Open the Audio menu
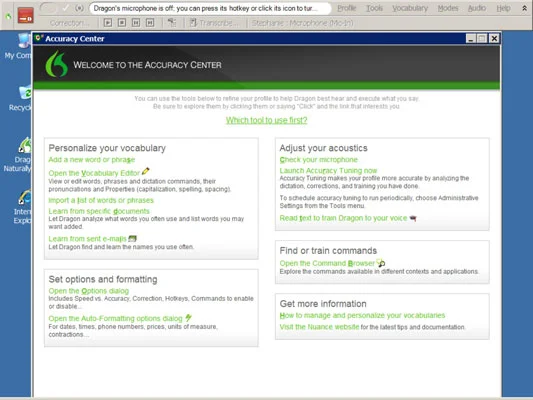This screenshot has width=533, height=400. pyautogui.click(x=477, y=8)
